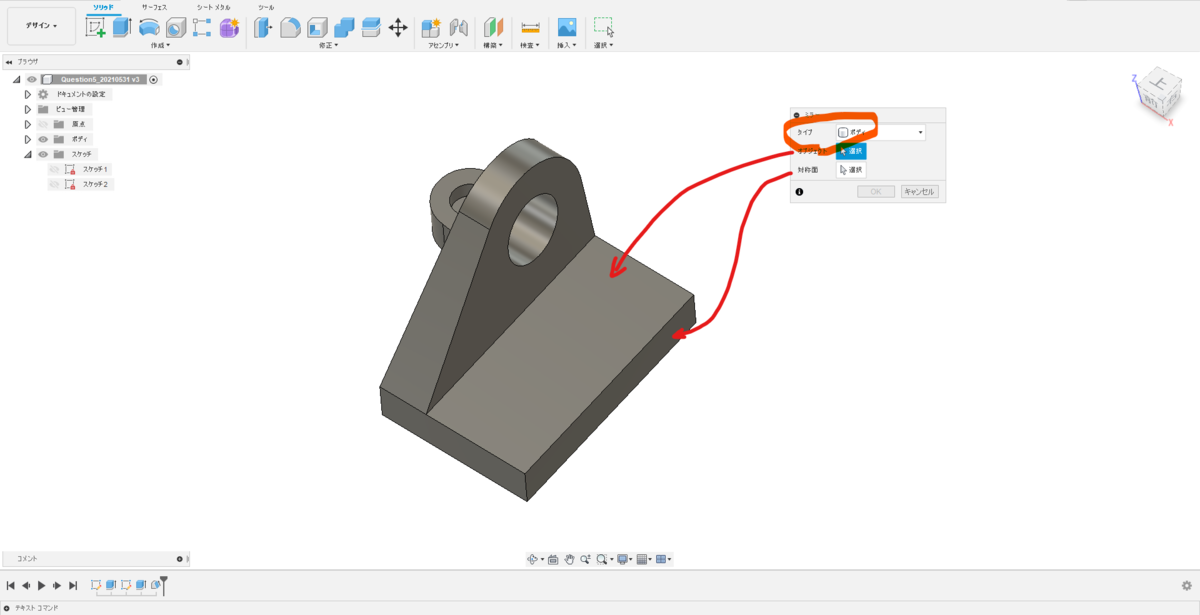Click the Inspect measure ruler icon
The width and height of the screenshot is (1200, 615).
click(x=530, y=28)
